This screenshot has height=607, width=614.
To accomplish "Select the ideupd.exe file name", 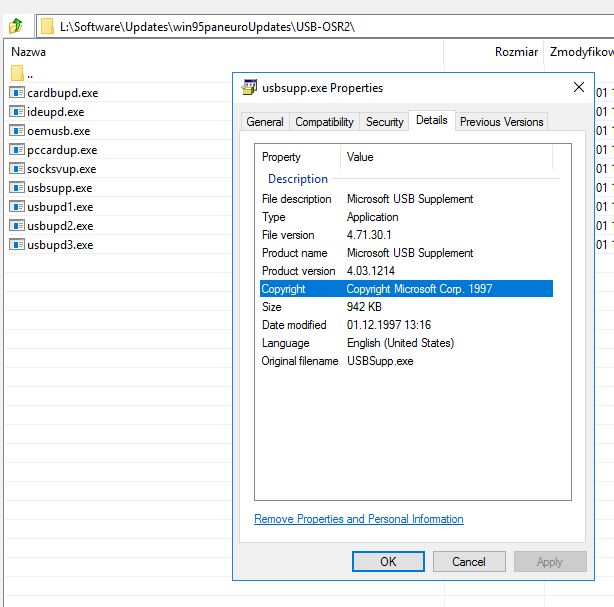I will tap(56, 112).
